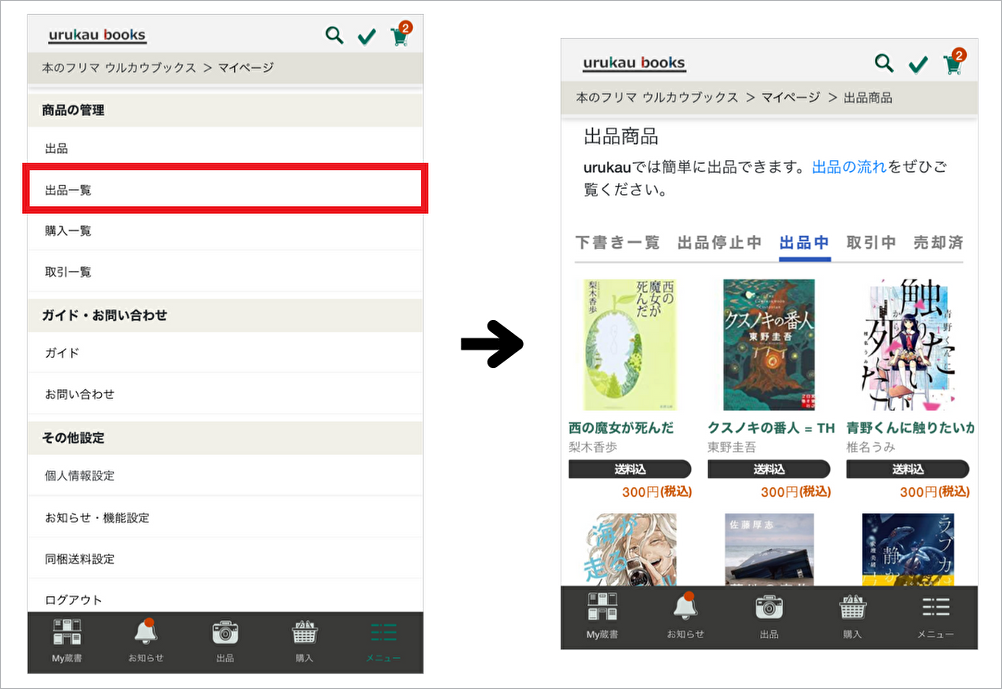This screenshot has height=689, width=1002.
Task: Switch to the 売却済 tab
Action: (x=938, y=243)
